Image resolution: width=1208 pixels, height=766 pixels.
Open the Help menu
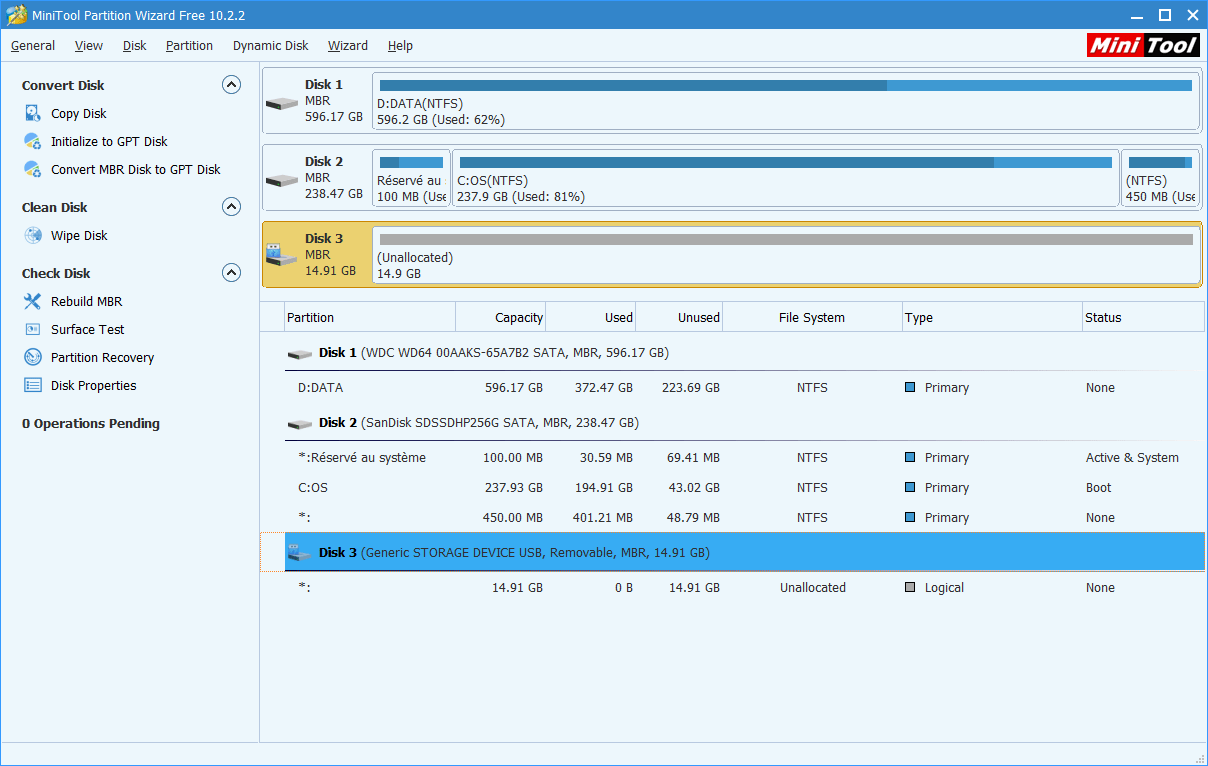point(400,45)
